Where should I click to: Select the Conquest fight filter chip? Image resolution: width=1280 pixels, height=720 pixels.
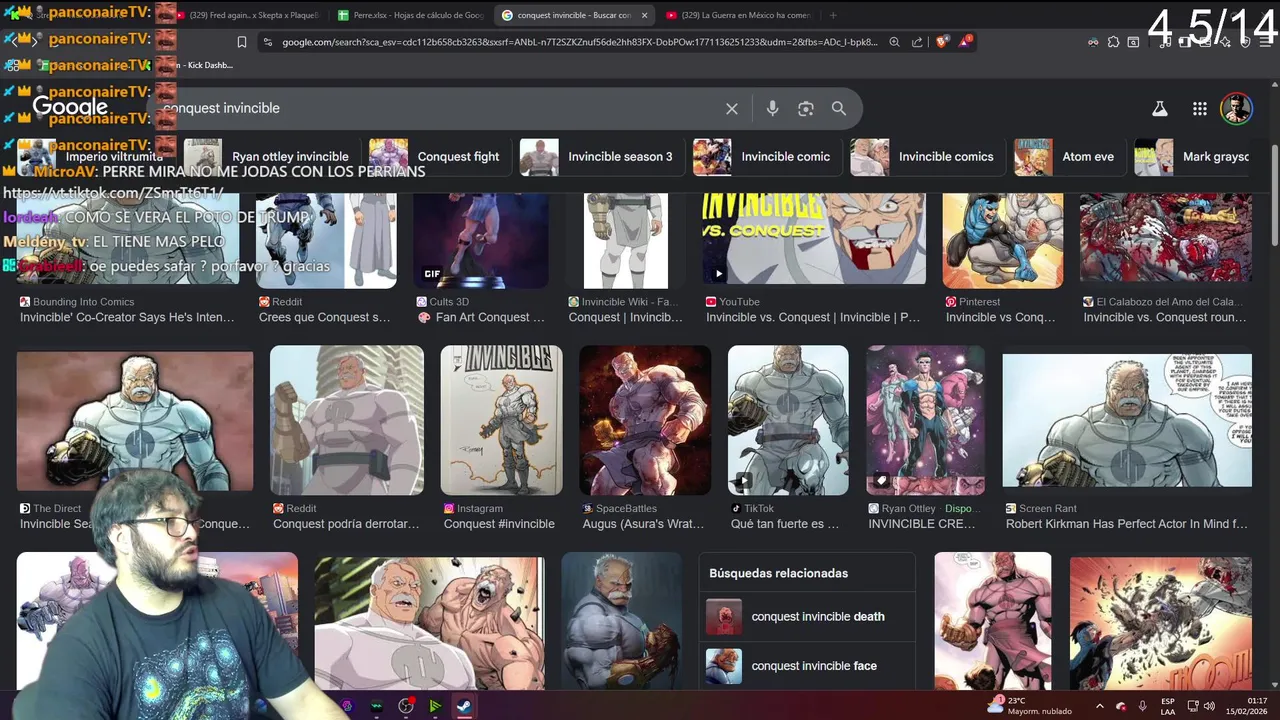coord(440,157)
